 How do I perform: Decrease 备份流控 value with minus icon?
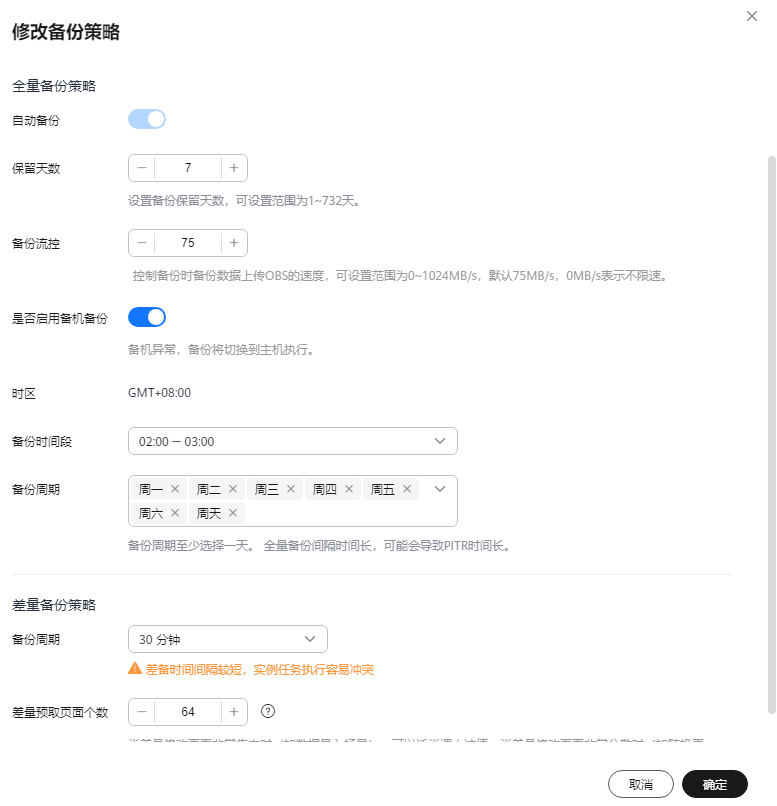point(142,243)
